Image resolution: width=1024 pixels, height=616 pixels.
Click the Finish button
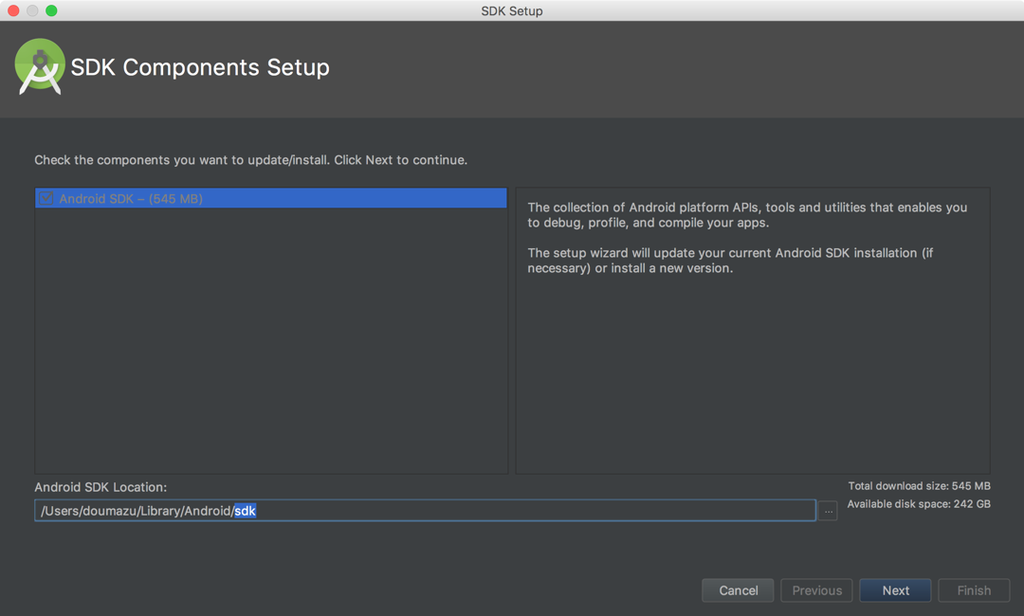pos(974,591)
